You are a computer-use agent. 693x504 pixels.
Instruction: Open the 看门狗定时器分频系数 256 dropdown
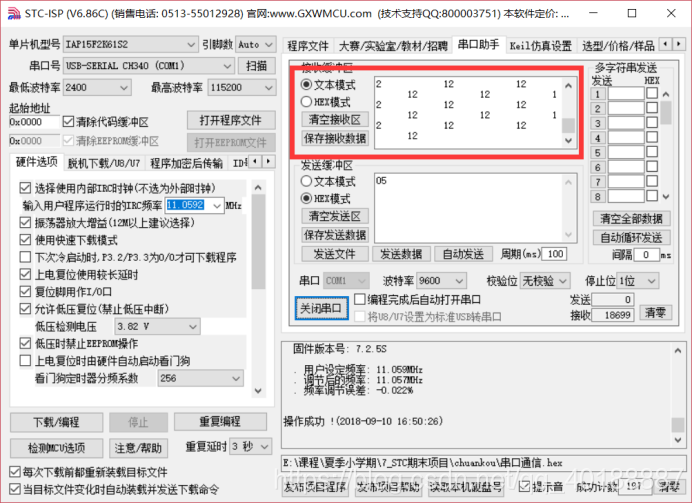pos(200,378)
